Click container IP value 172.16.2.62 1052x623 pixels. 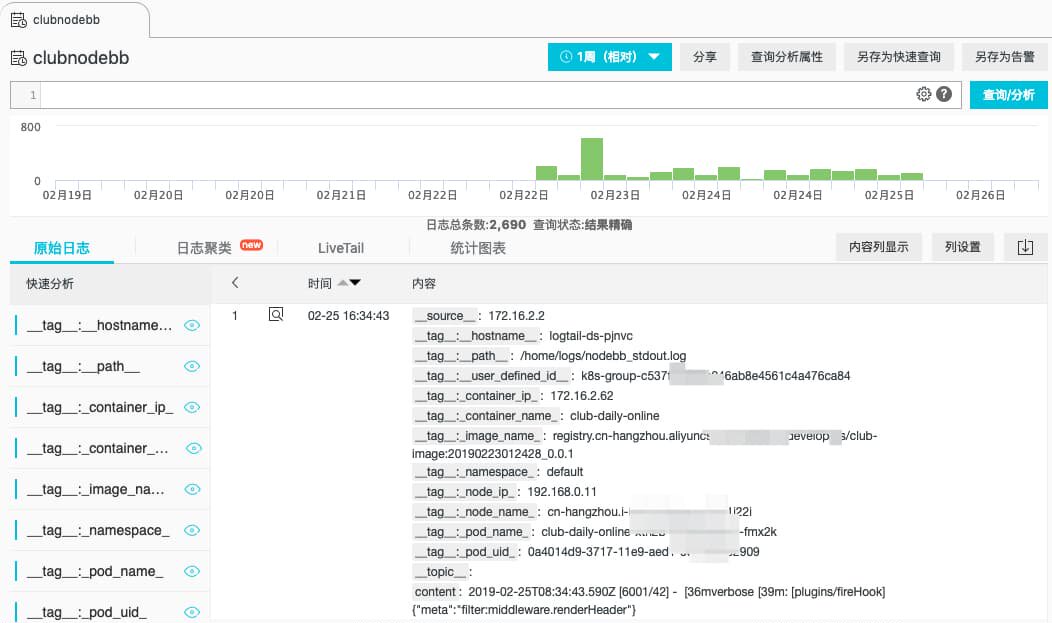(582, 396)
